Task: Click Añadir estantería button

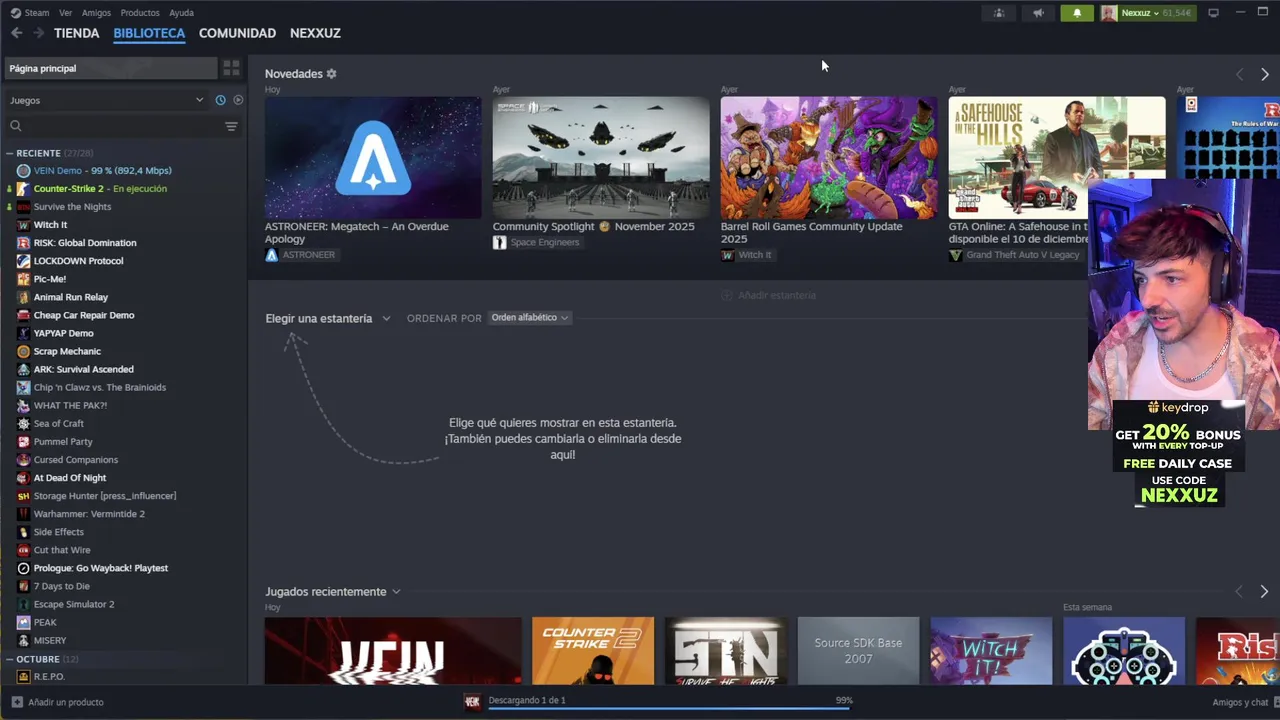Action: pyautogui.click(x=768, y=295)
